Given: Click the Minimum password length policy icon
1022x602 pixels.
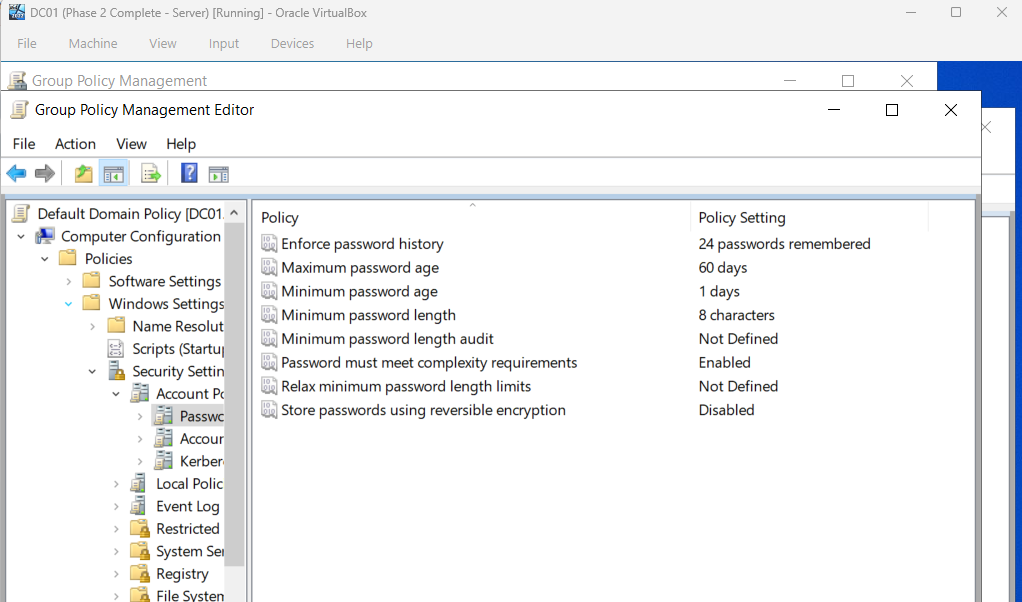Looking at the screenshot, I should point(269,315).
